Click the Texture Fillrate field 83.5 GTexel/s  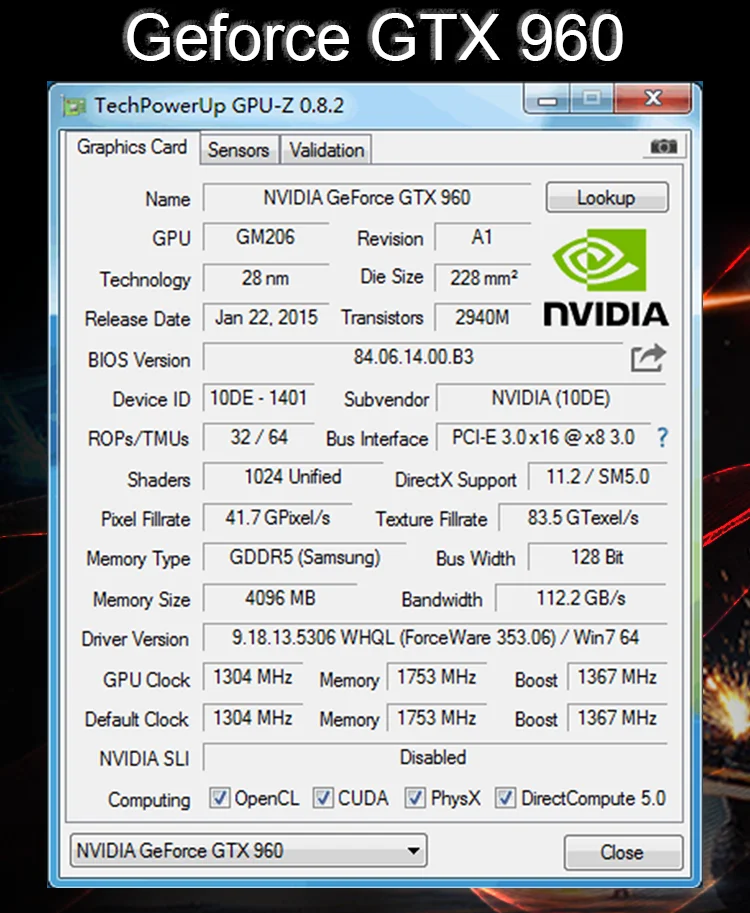[x=583, y=518]
